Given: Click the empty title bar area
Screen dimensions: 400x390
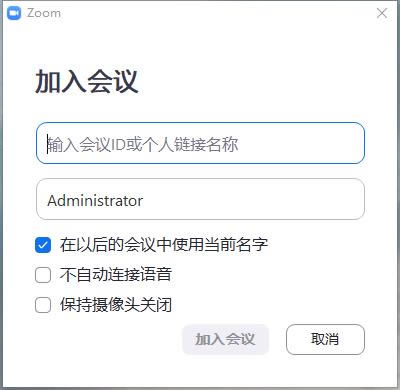Looking at the screenshot, I should (217, 13).
